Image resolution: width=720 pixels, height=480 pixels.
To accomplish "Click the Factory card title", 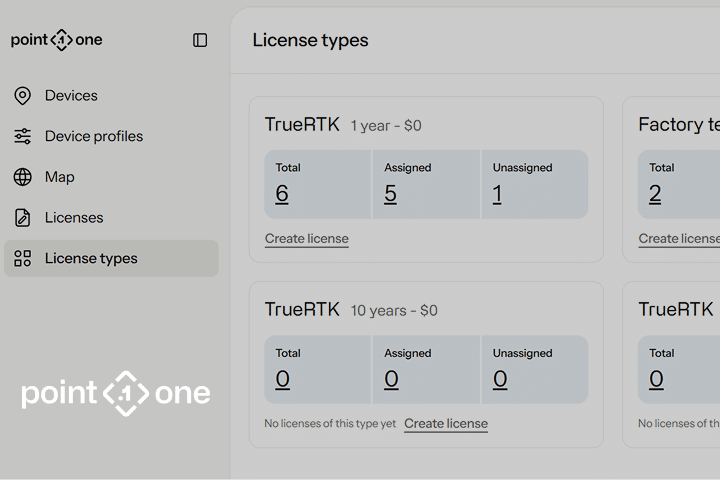I will coord(679,124).
